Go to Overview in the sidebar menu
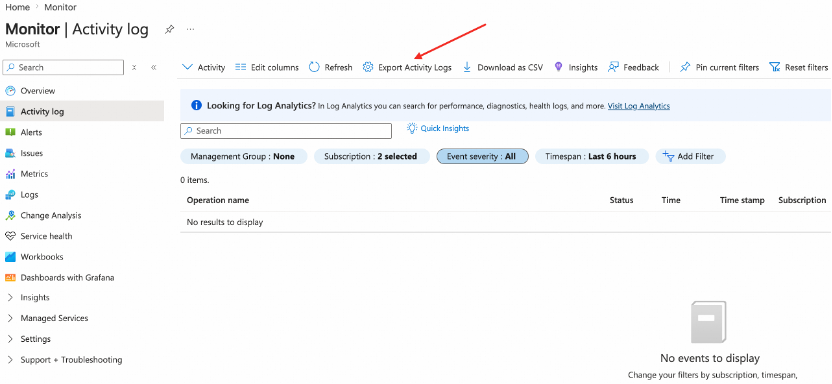 38,91
